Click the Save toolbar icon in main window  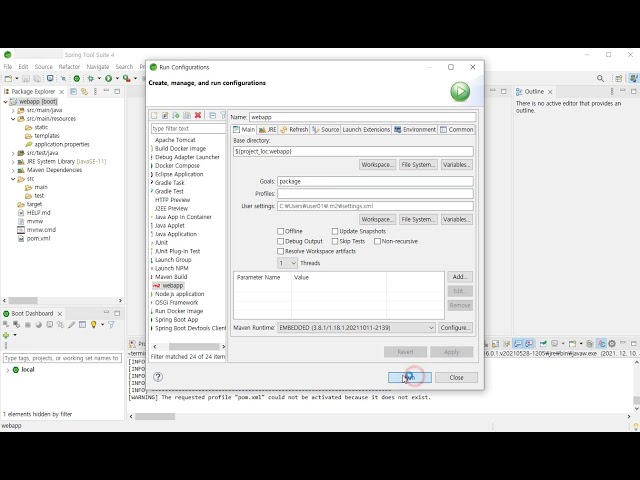pyautogui.click(x=26, y=78)
